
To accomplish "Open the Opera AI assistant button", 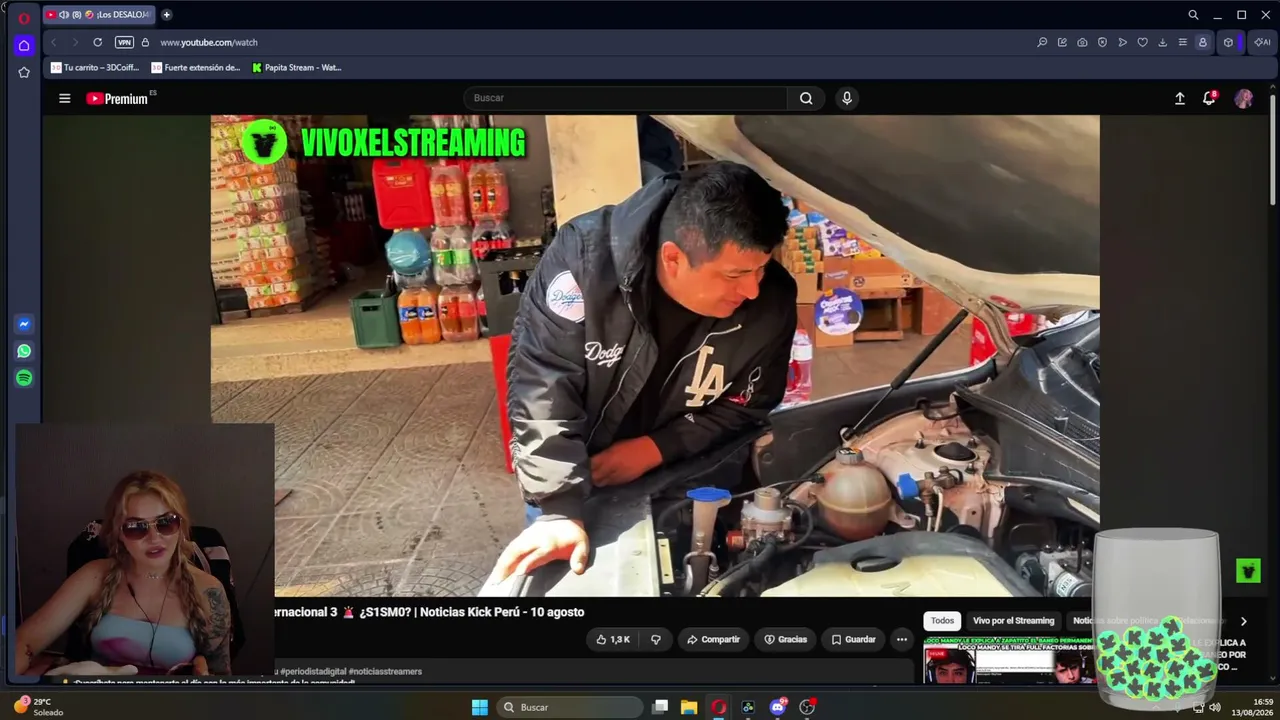I will tap(1262, 42).
